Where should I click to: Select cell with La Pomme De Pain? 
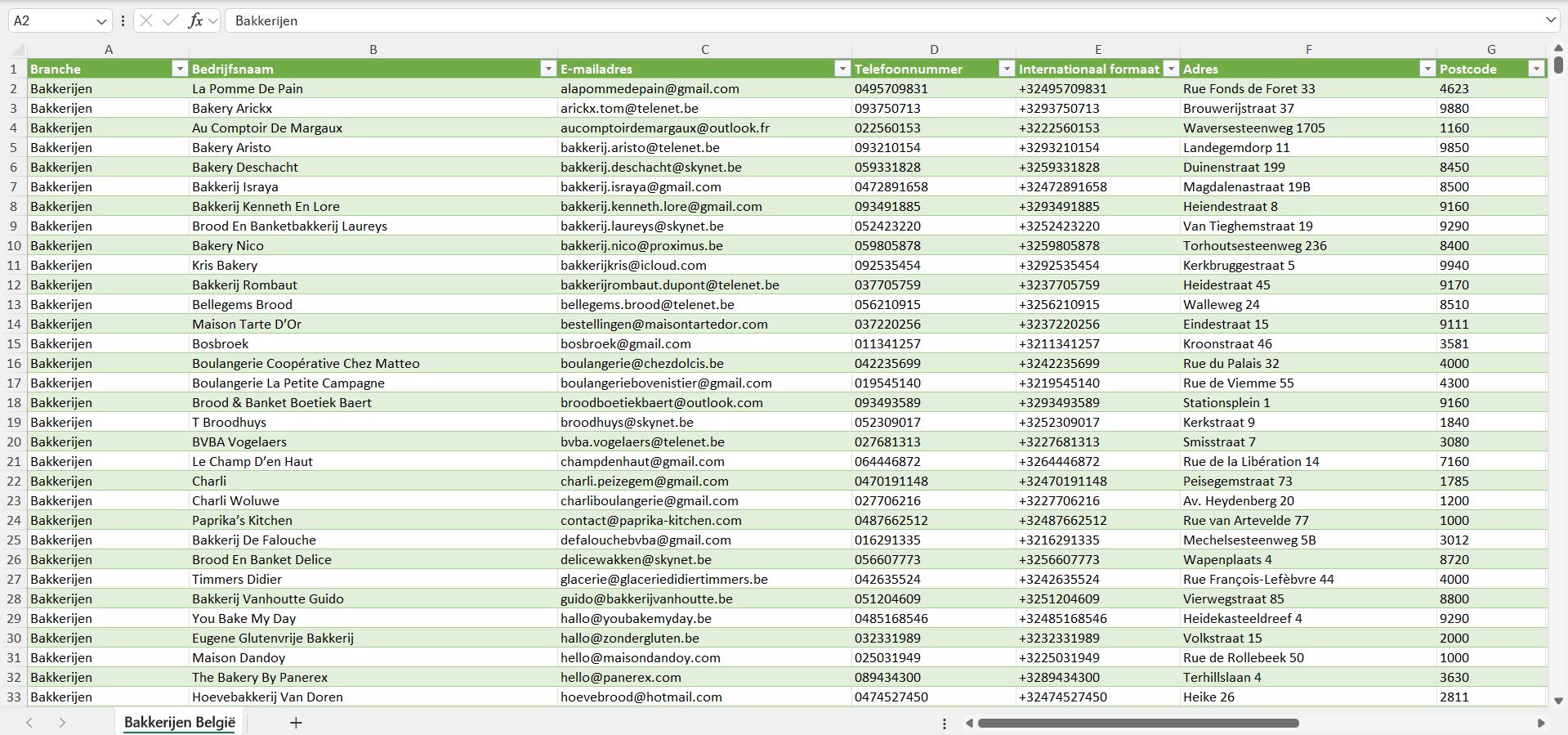pos(373,89)
